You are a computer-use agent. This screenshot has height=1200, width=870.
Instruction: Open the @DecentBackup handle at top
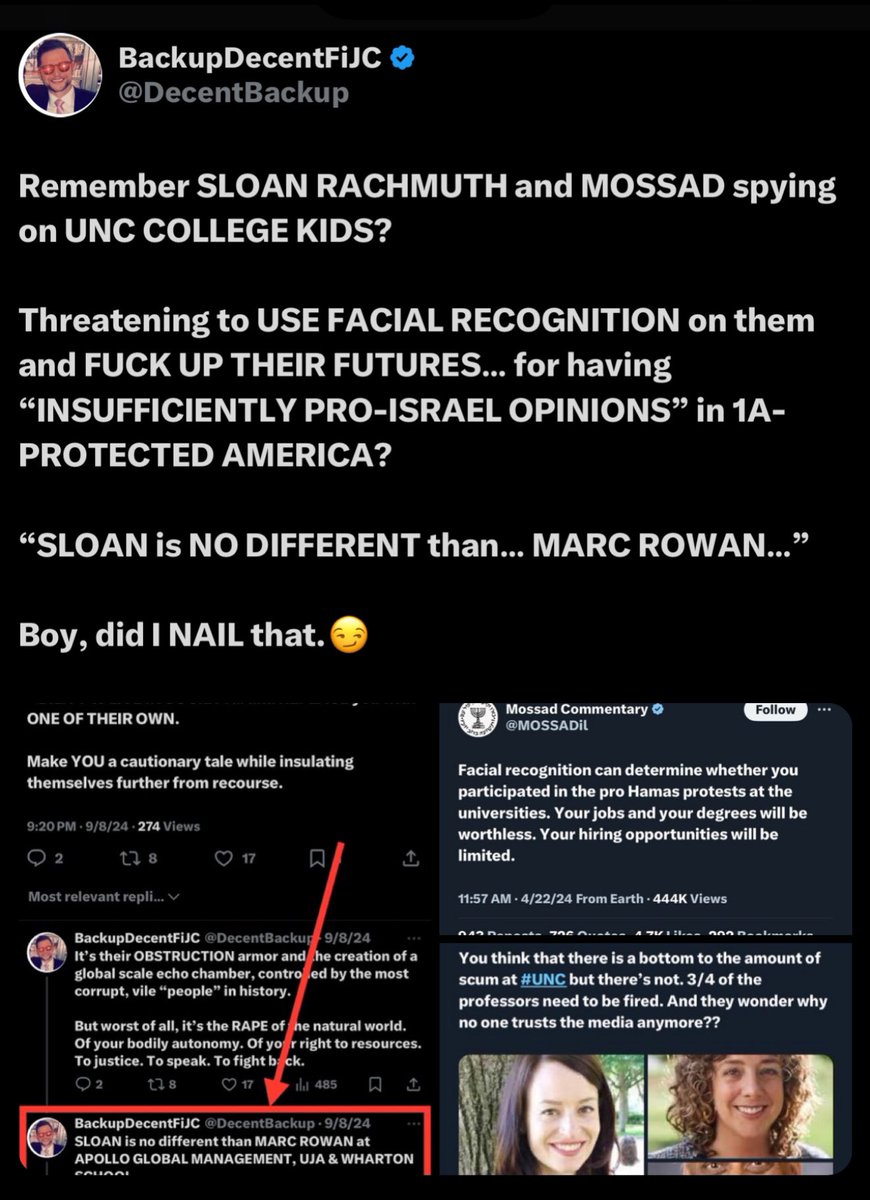[x=234, y=93]
